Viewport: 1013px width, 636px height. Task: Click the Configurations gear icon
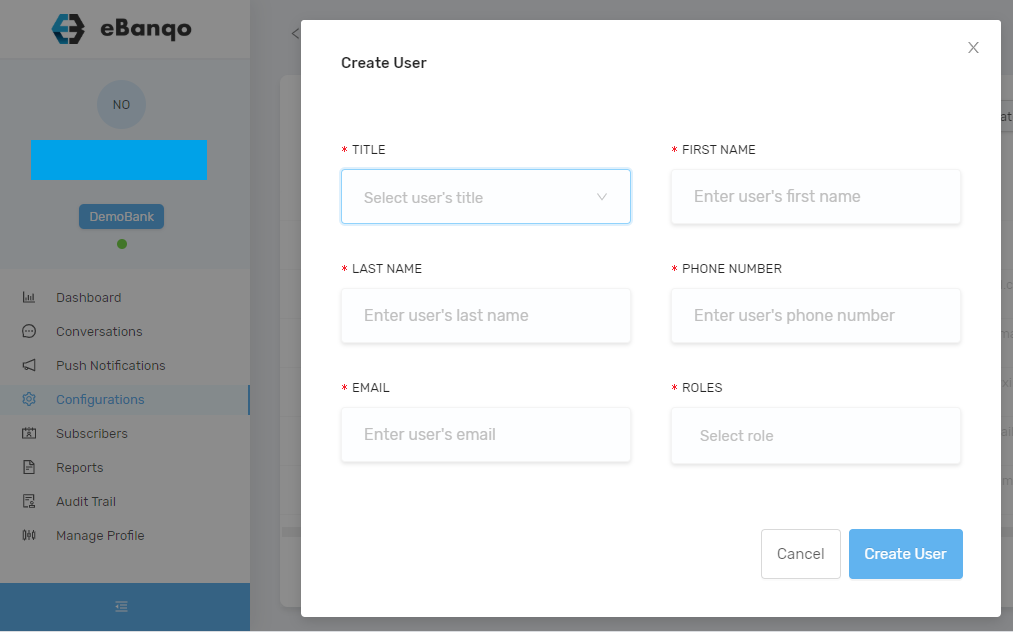[29, 399]
